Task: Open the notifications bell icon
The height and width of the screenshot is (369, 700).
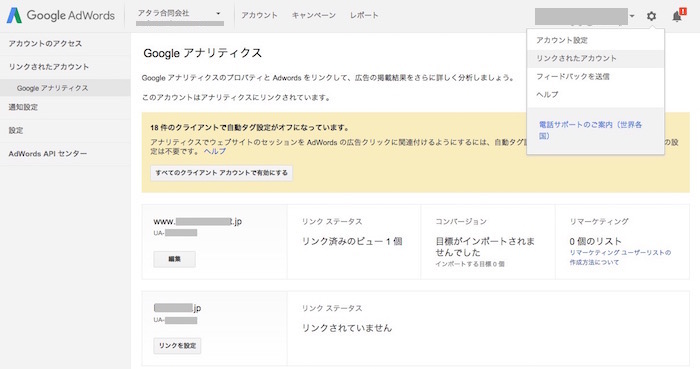Action: tap(678, 16)
